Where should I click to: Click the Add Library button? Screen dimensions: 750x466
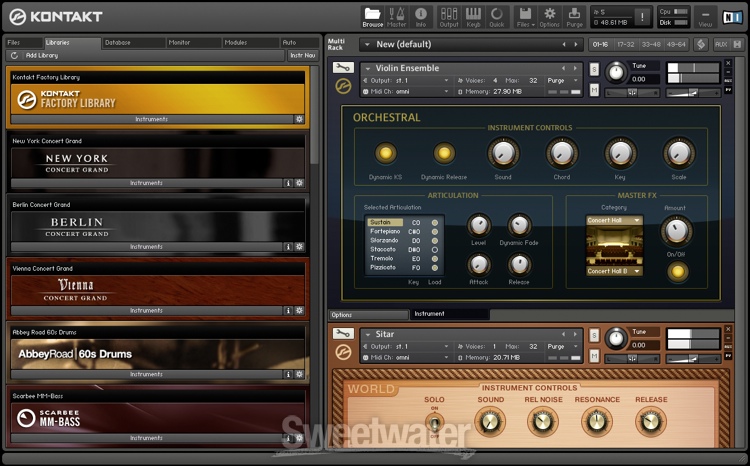42,55
